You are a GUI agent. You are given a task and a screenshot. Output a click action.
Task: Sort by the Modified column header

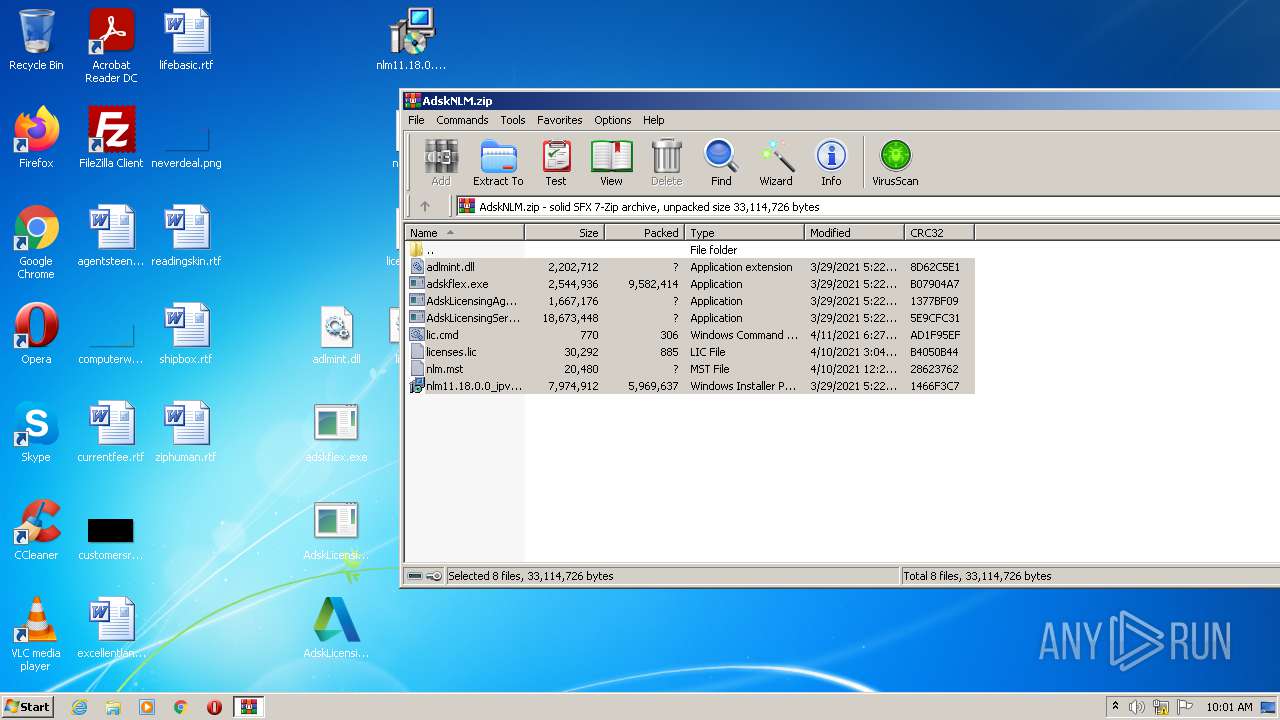854,233
